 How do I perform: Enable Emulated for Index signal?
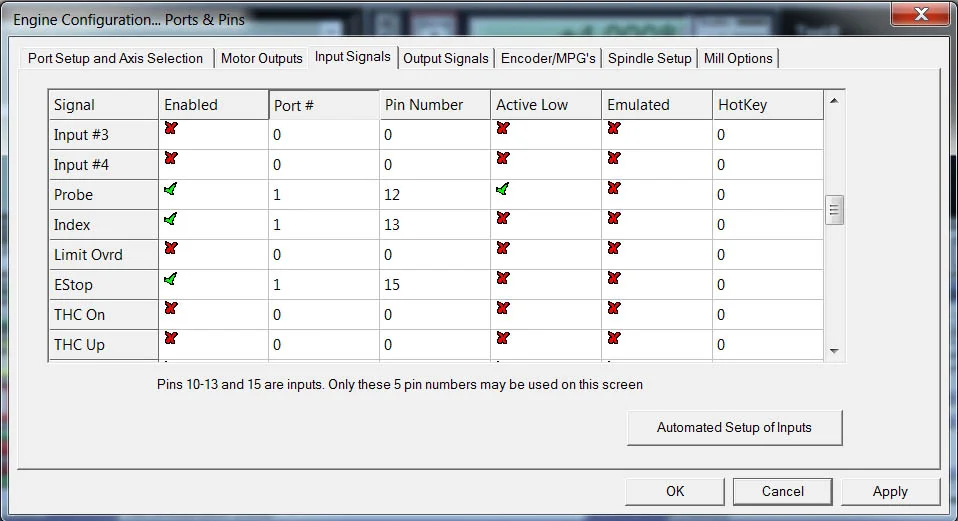[x=614, y=217]
